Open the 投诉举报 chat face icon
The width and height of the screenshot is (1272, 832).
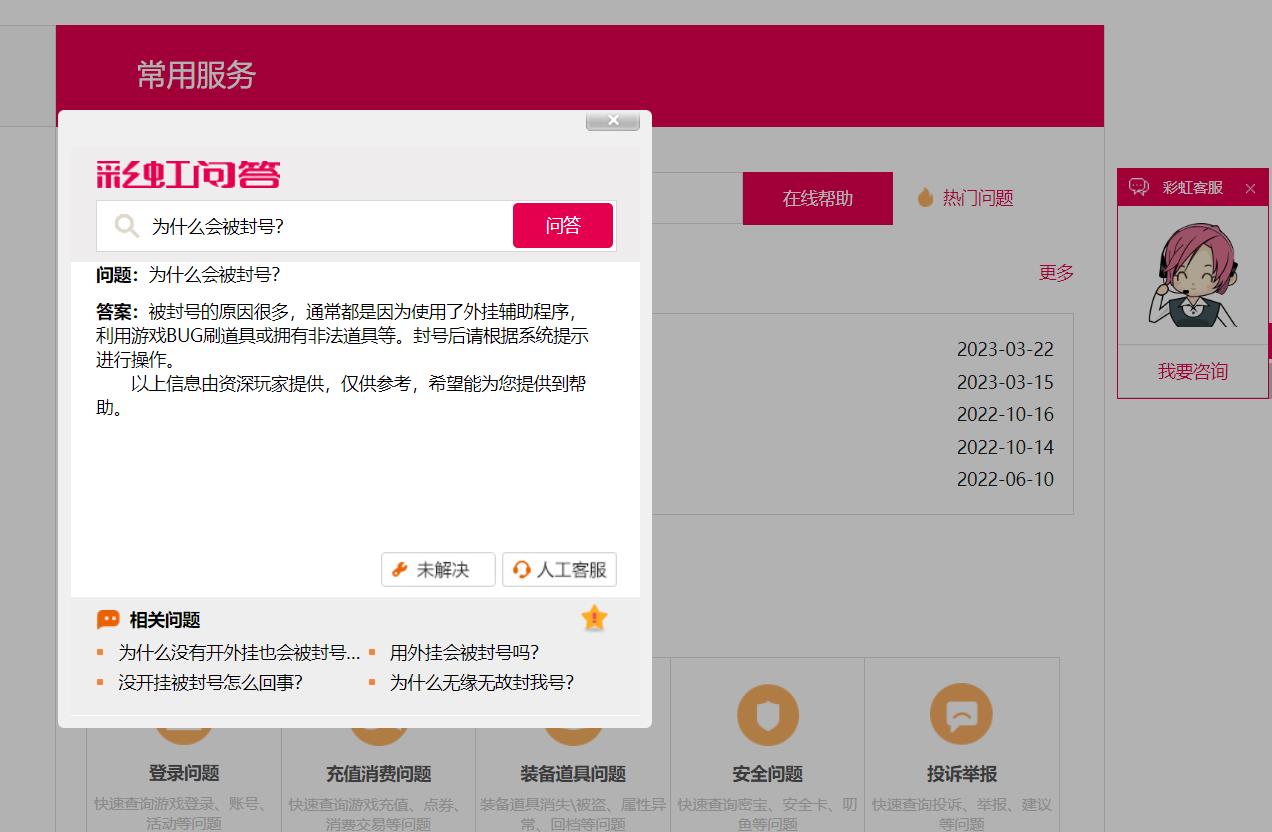961,714
